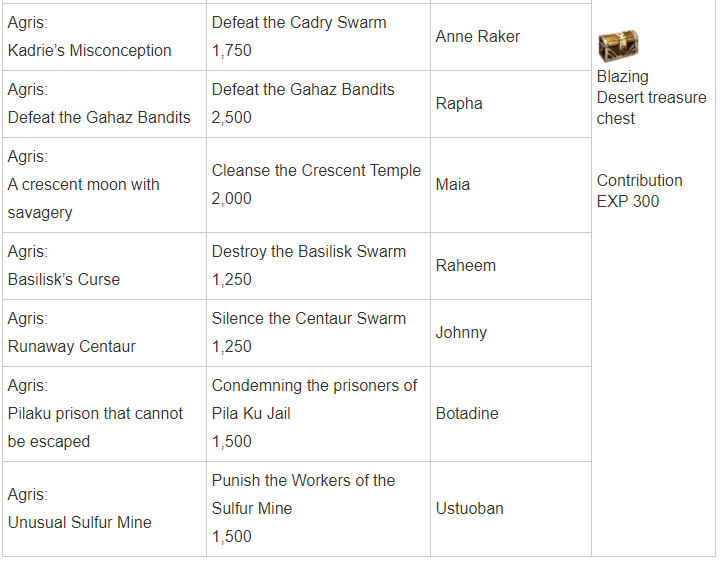Click the Blazing Desert treasure chest icon
The height and width of the screenshot is (562, 721).
(x=618, y=46)
